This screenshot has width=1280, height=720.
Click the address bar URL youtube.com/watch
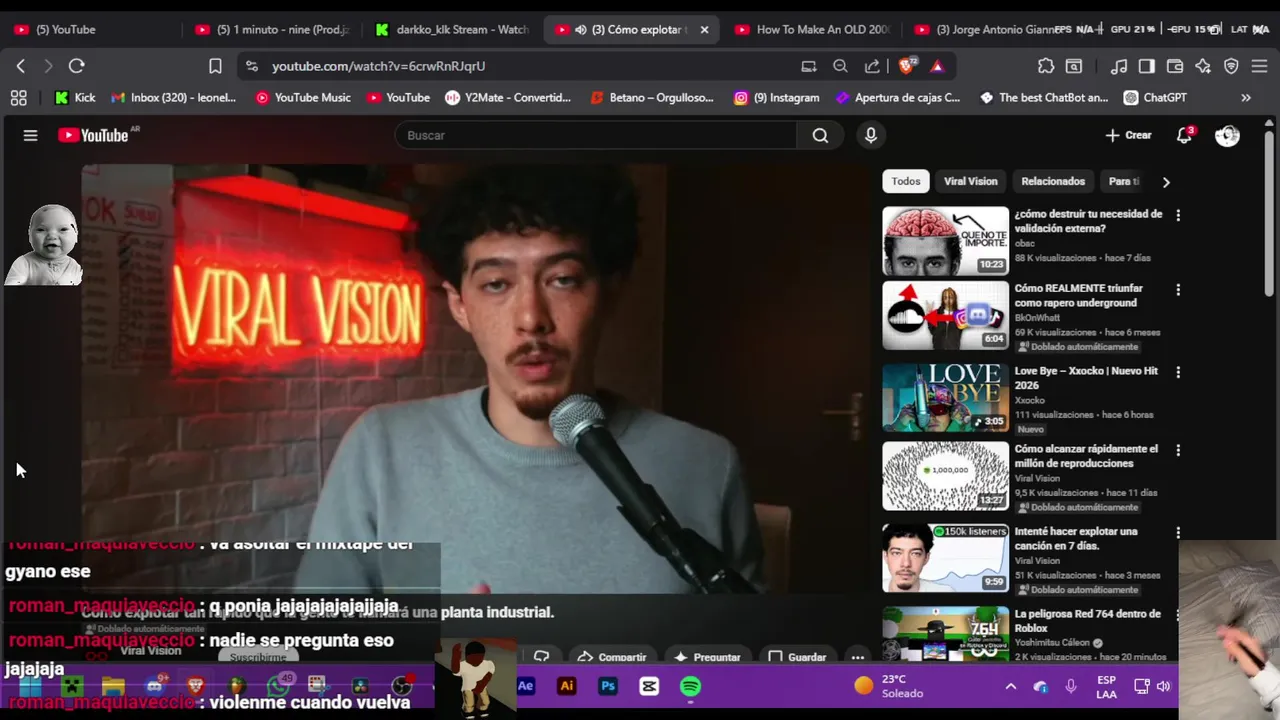(378, 66)
